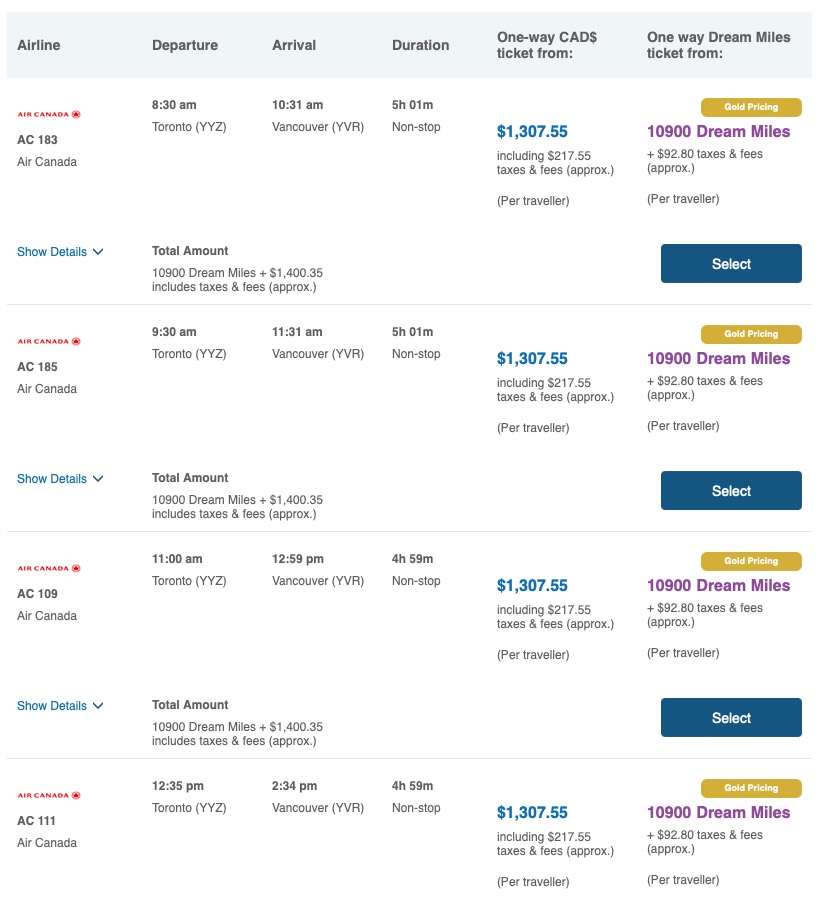Image resolution: width=818 pixels, height=904 pixels.
Task: Click Gold Pricing badge on AC 111 flight
Action: coord(752,788)
